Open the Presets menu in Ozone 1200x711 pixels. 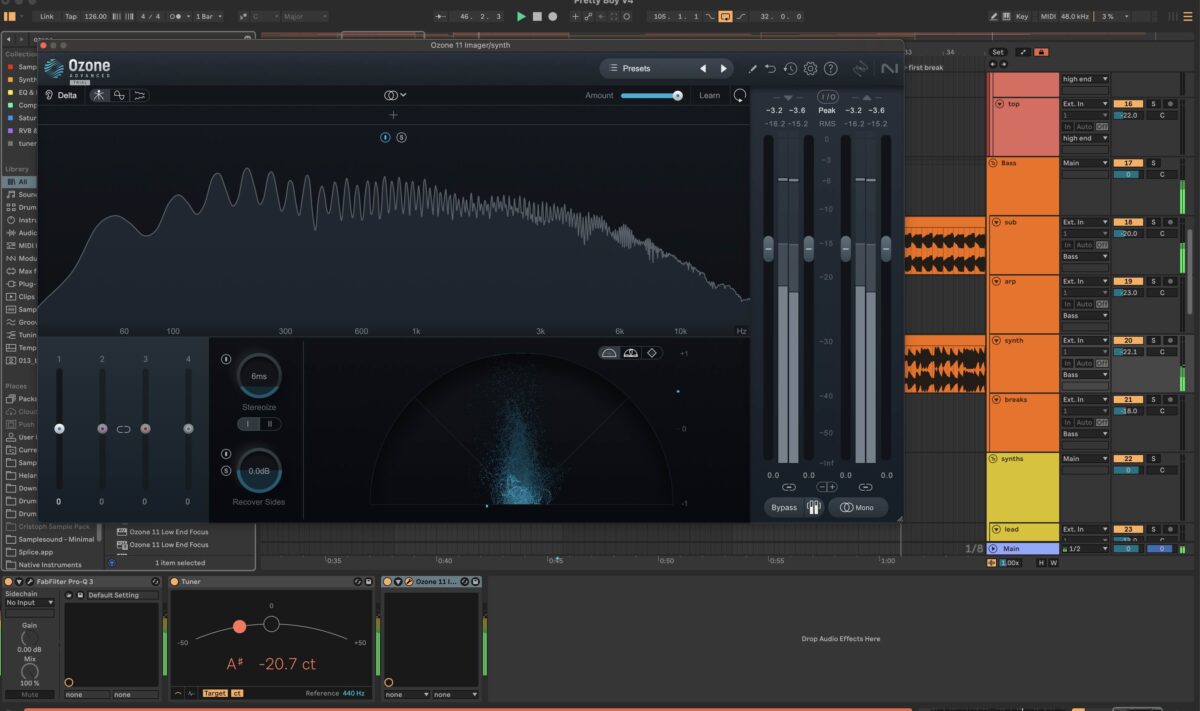click(636, 68)
